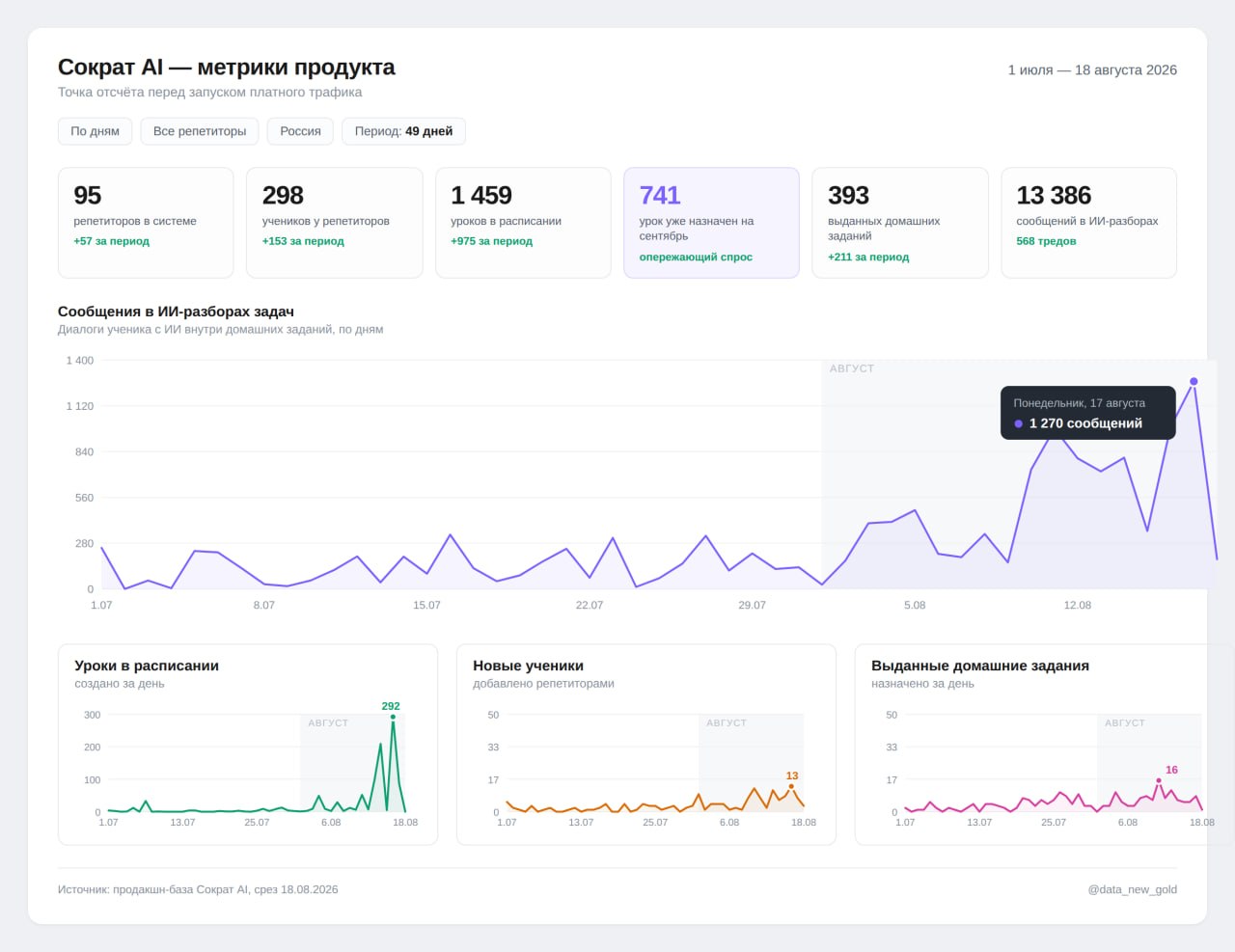Select the highlighted "741" September lessons card
Screen dimensions: 1235x952
pos(711,223)
